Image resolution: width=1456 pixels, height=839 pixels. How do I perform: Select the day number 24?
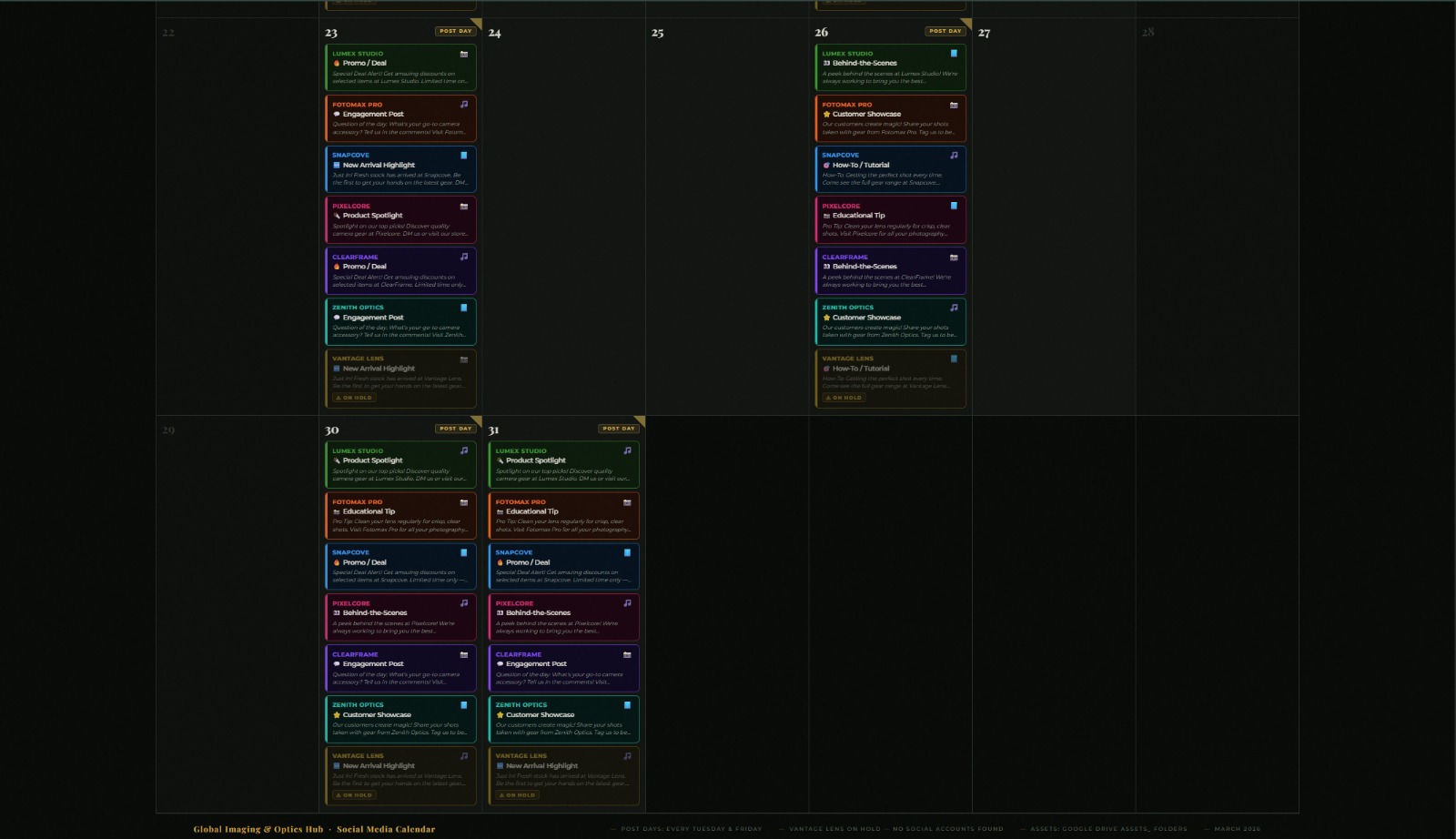point(494,33)
